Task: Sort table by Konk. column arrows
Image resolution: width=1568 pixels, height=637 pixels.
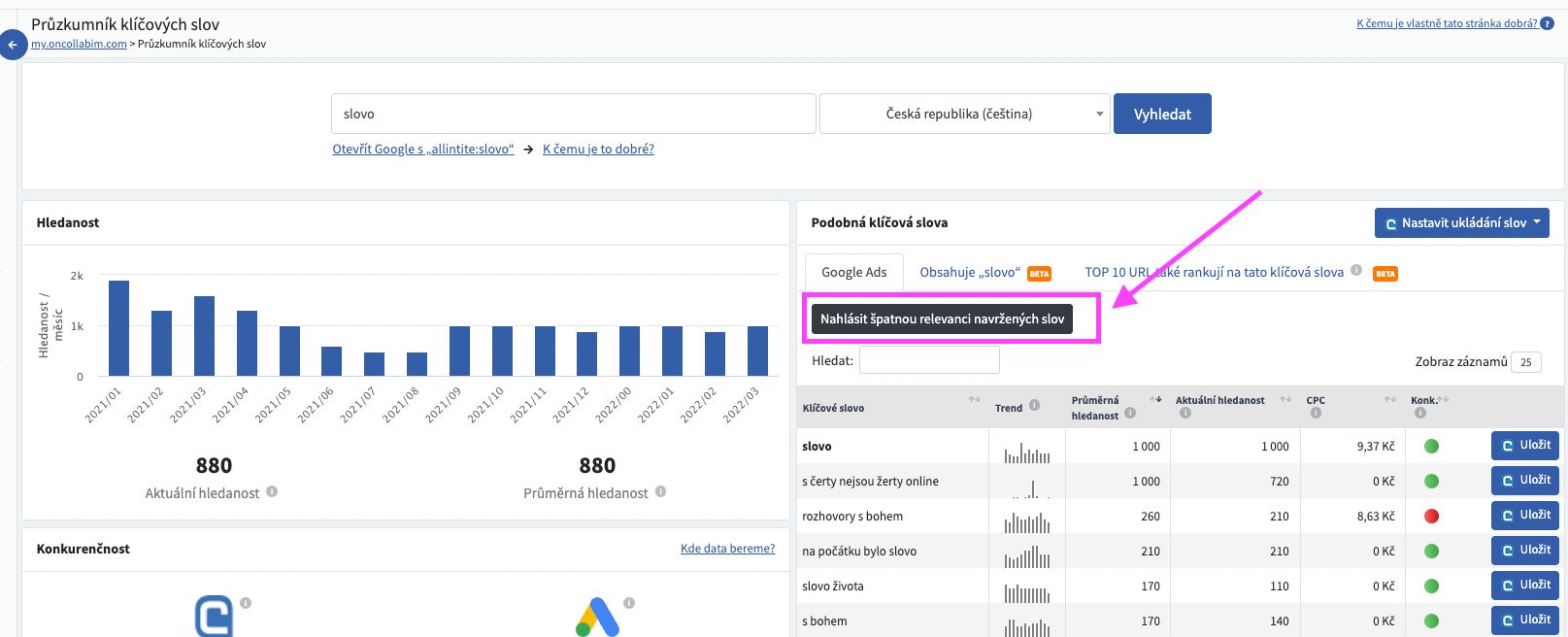Action: (1444, 400)
